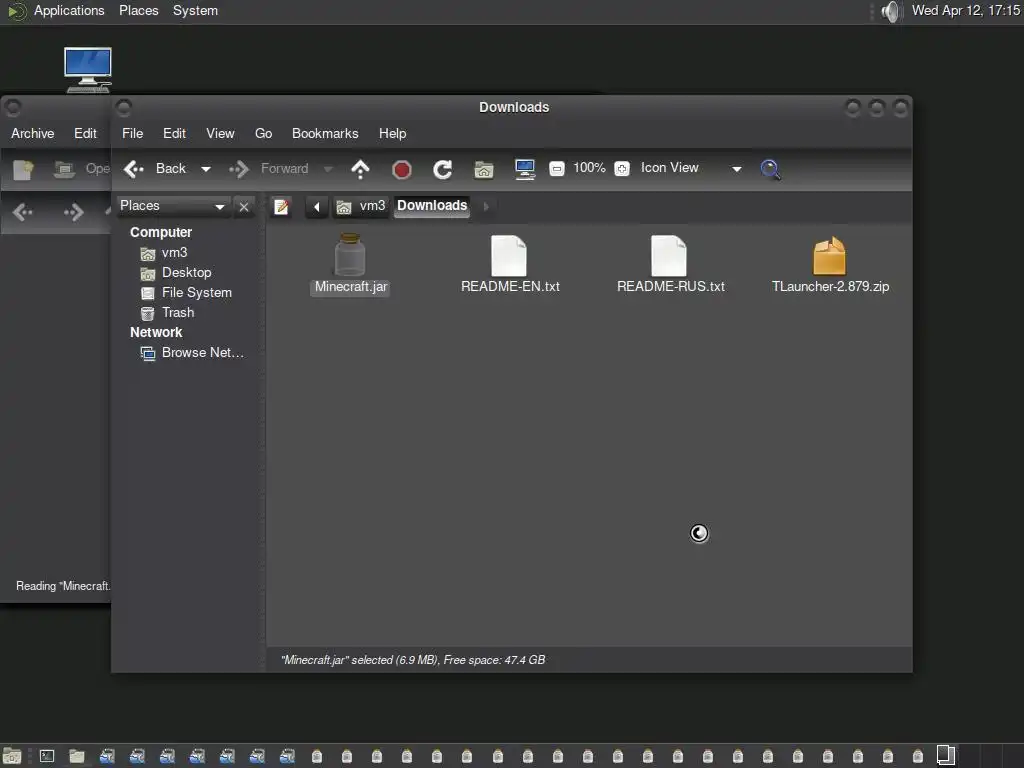Open the Icon View mode dropdown
The height and width of the screenshot is (768, 1024).
(x=692, y=168)
